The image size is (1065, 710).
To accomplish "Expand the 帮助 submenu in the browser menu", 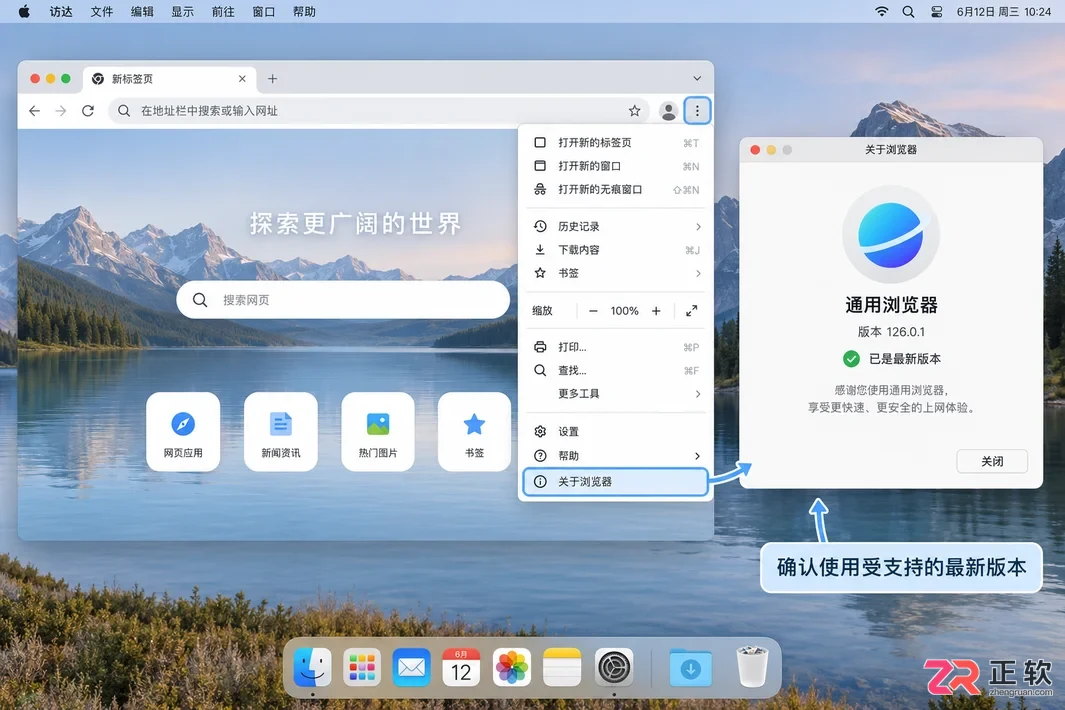I will [x=615, y=456].
